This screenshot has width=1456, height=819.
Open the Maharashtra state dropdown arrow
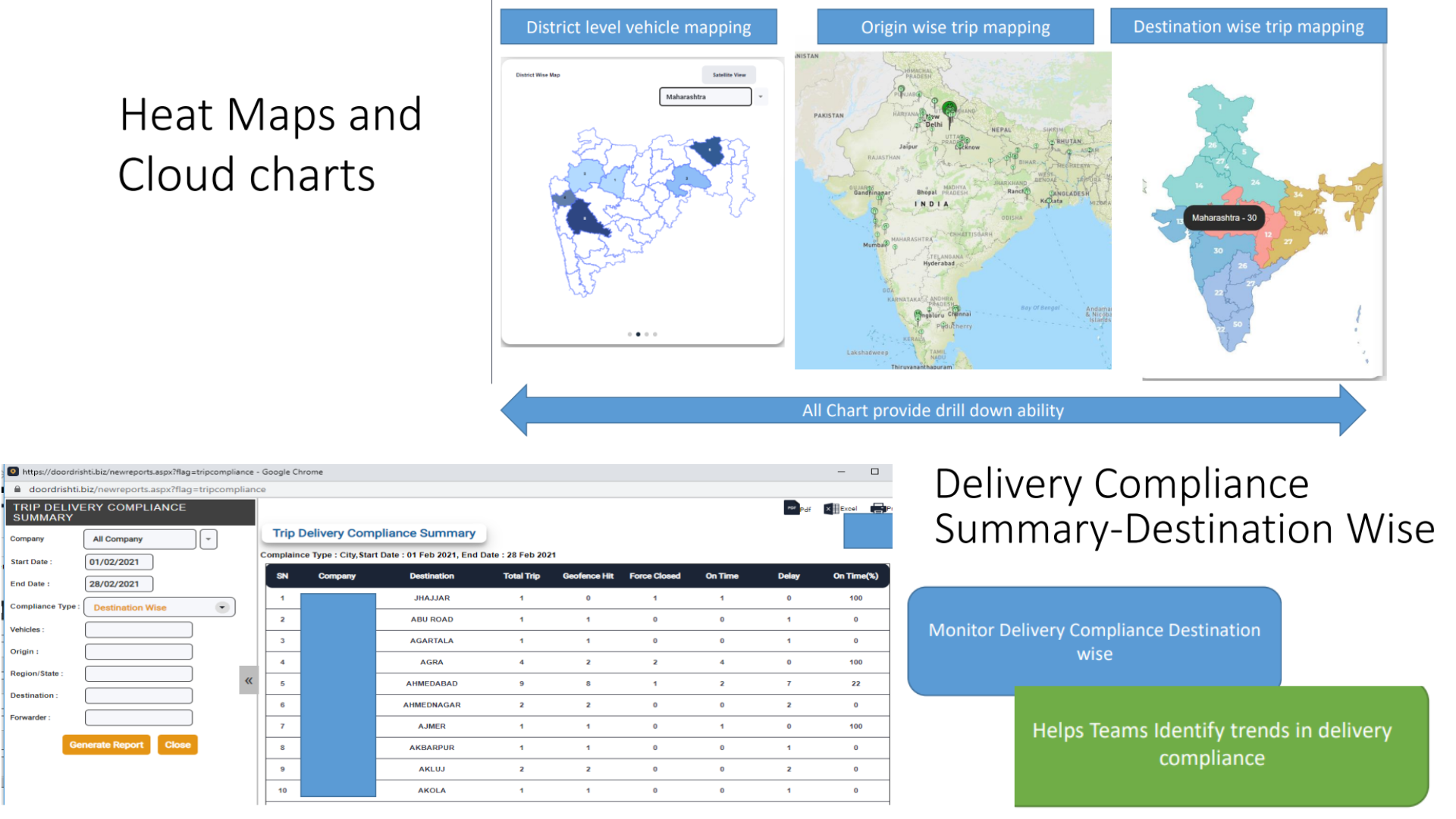click(761, 96)
